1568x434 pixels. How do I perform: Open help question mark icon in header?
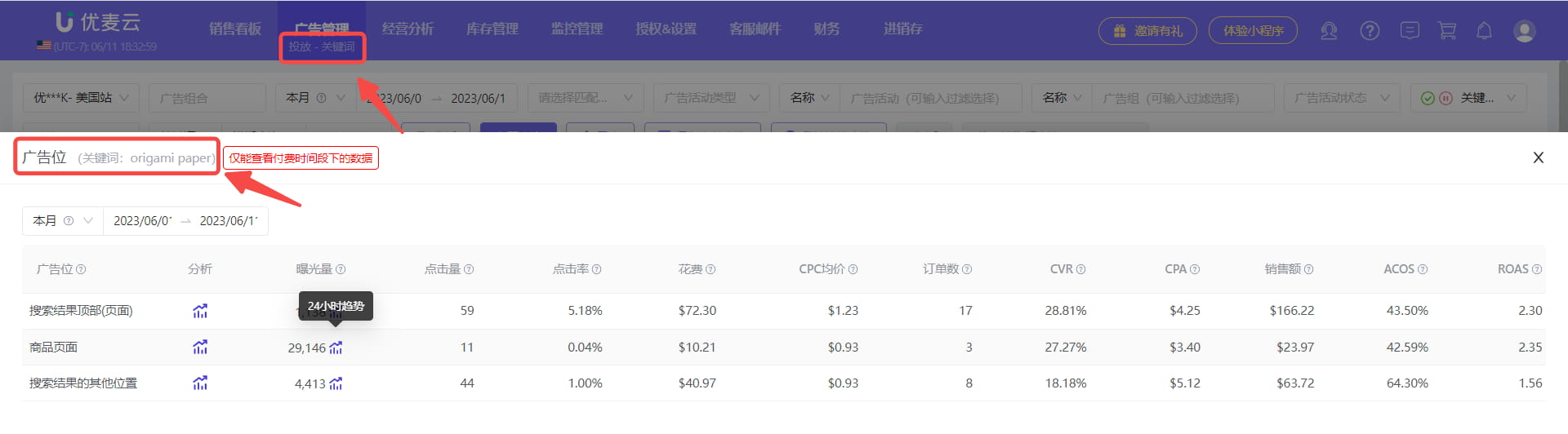point(1370,31)
